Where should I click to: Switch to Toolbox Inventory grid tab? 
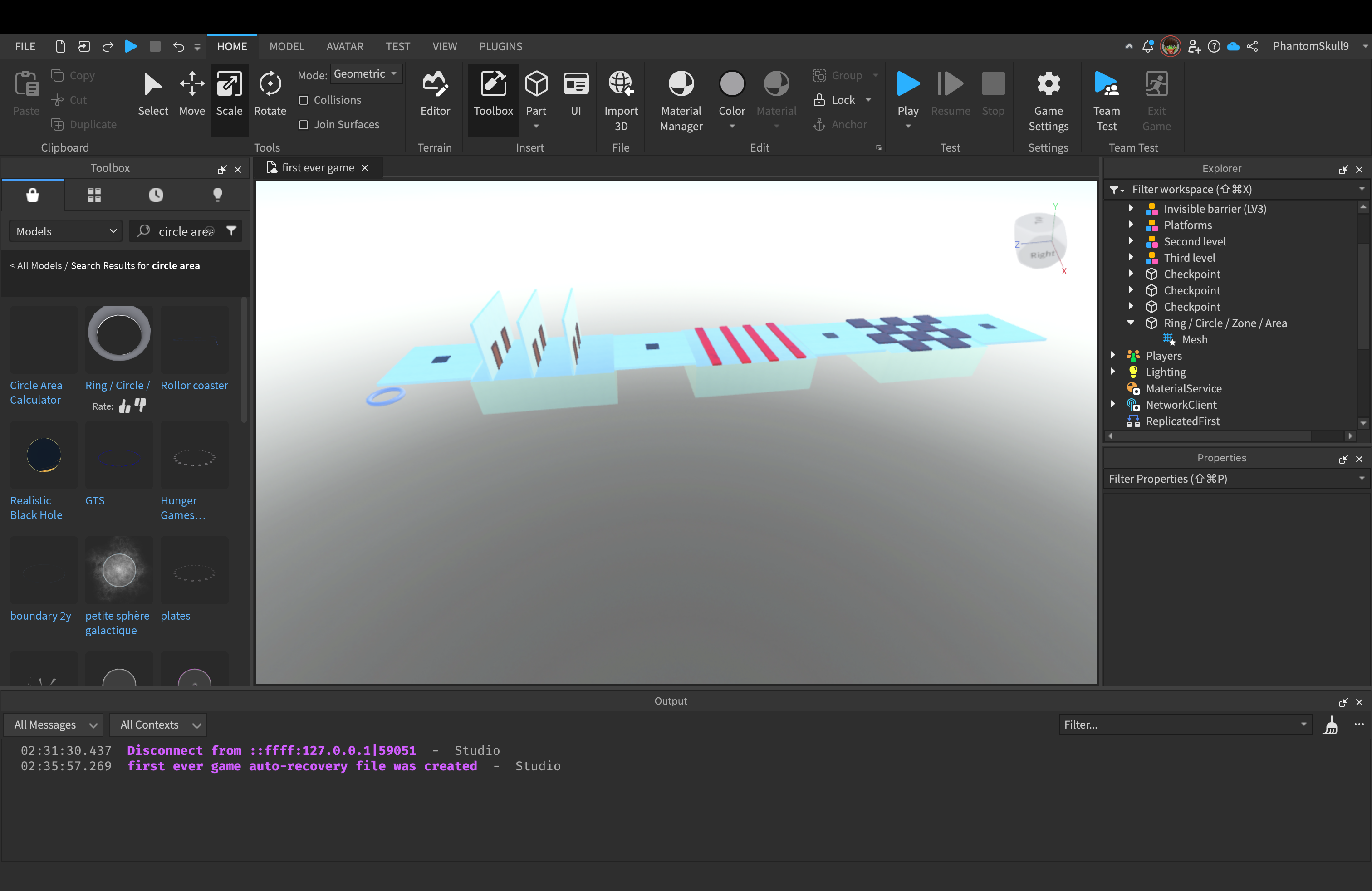[94, 196]
